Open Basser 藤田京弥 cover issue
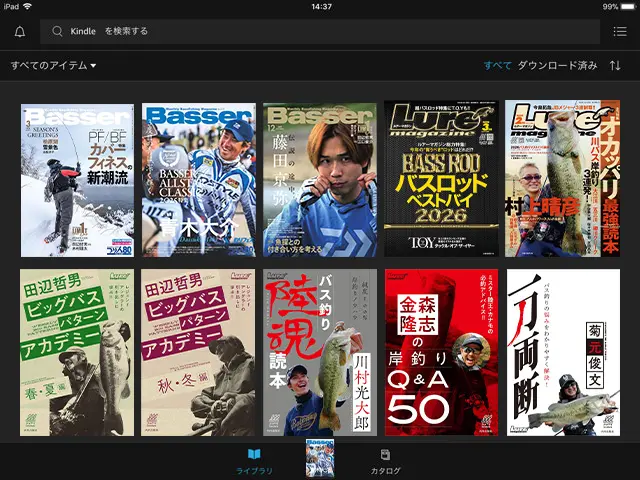The image size is (640, 480). pos(320,180)
